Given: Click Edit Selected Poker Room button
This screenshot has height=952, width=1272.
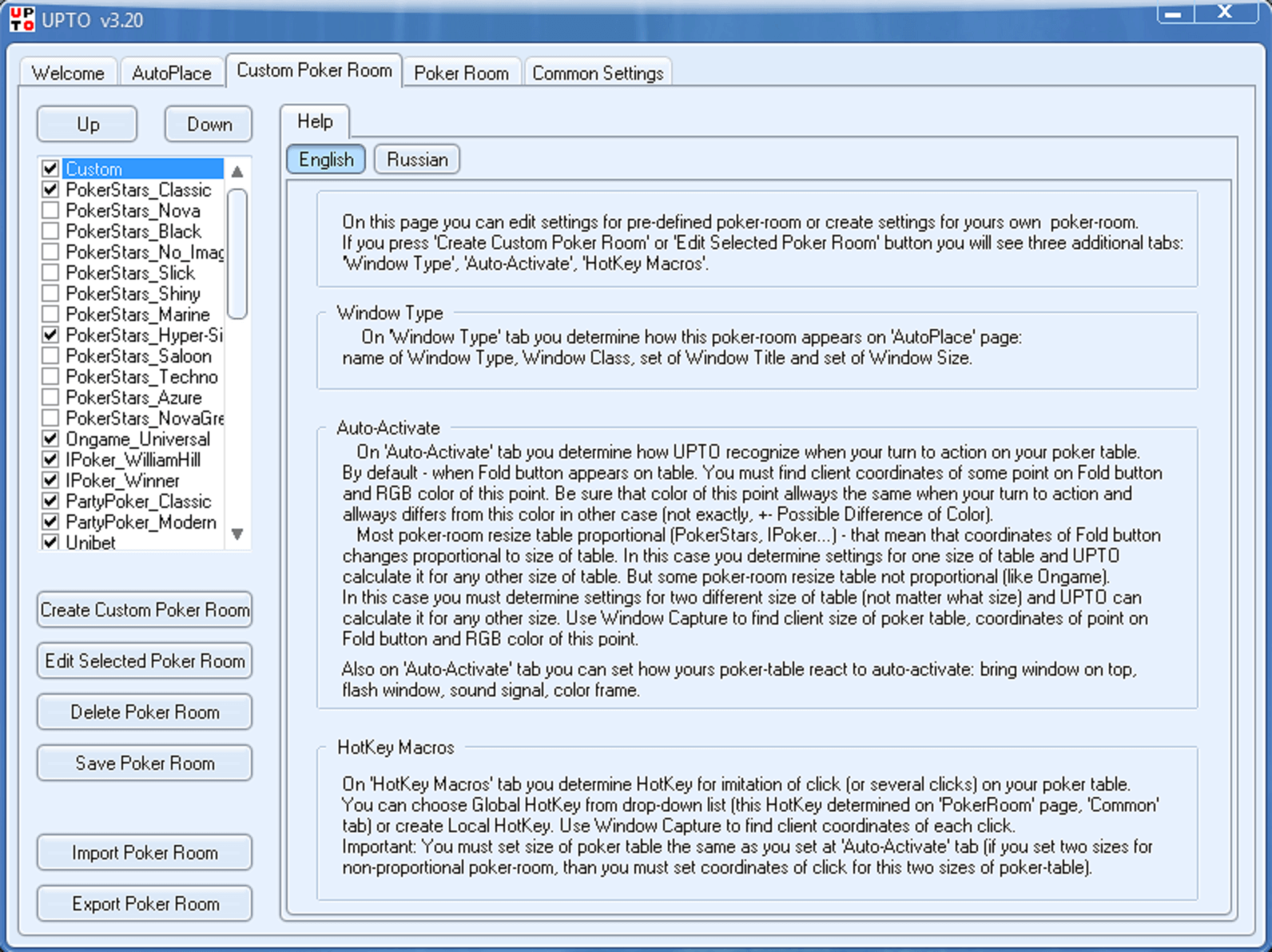Looking at the screenshot, I should click(145, 661).
